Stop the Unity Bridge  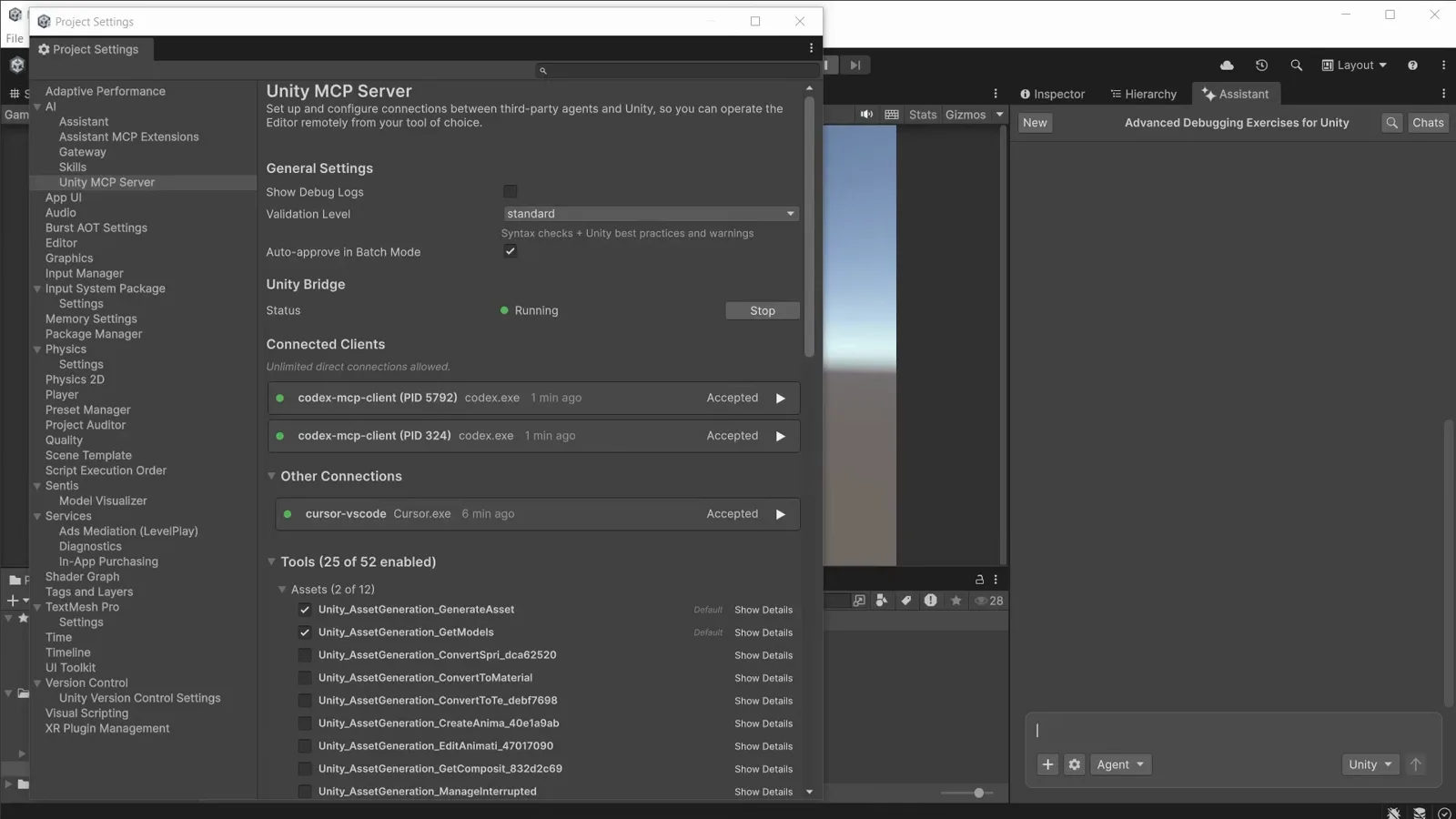(763, 311)
